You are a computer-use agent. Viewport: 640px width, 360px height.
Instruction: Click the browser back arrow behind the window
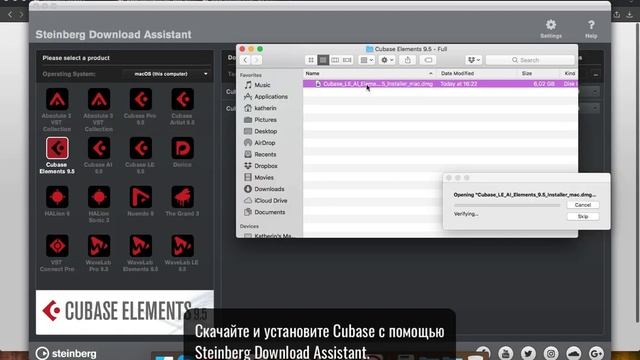click(10, 15)
